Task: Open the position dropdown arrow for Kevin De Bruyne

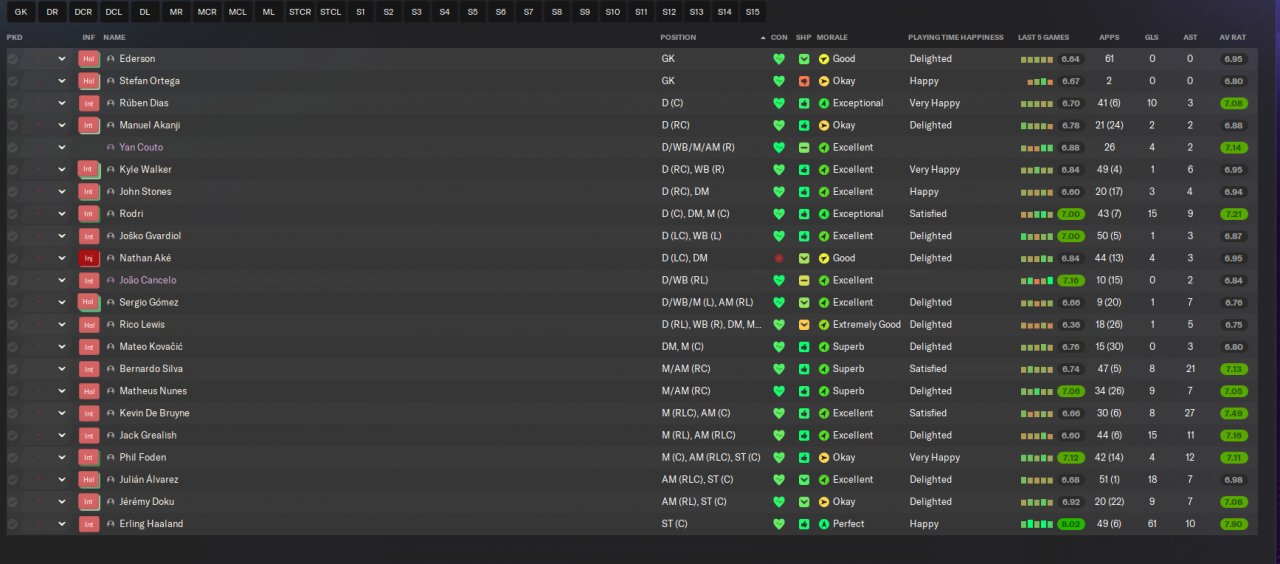Action: point(62,413)
